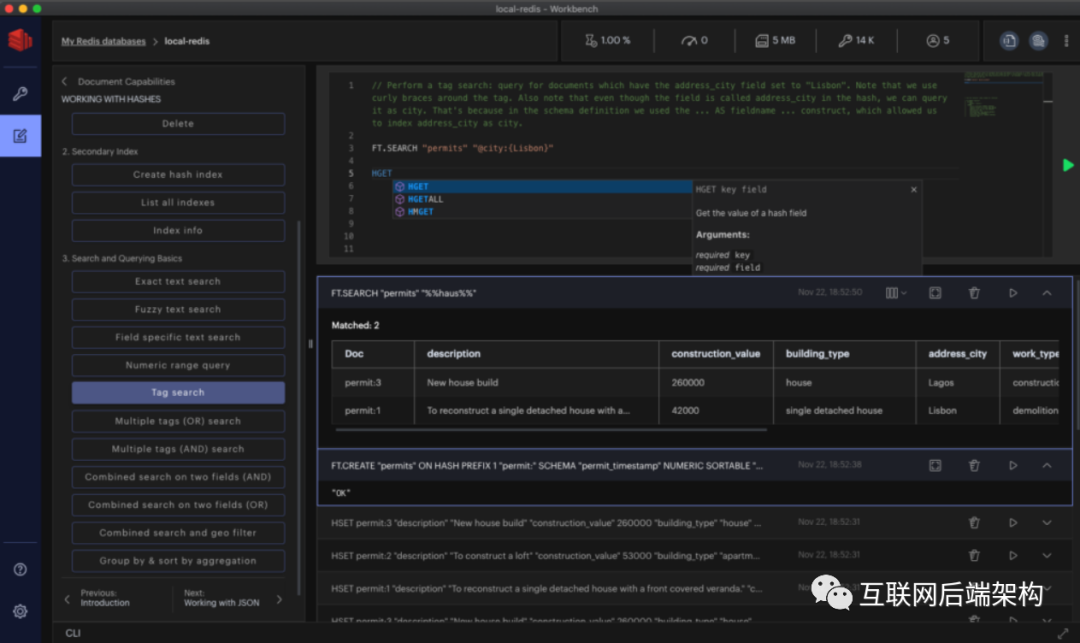Click the CPU 1.00 % stat

(x=608, y=41)
